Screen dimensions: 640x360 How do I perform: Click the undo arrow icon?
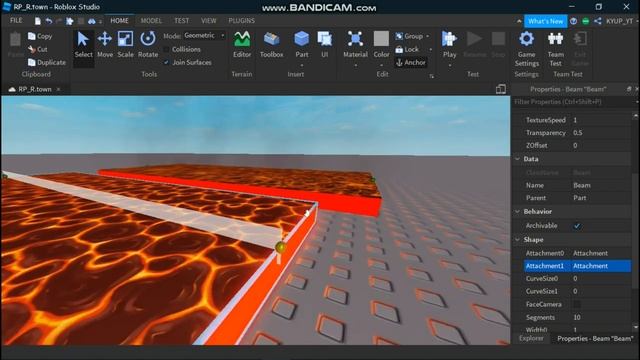49,21
